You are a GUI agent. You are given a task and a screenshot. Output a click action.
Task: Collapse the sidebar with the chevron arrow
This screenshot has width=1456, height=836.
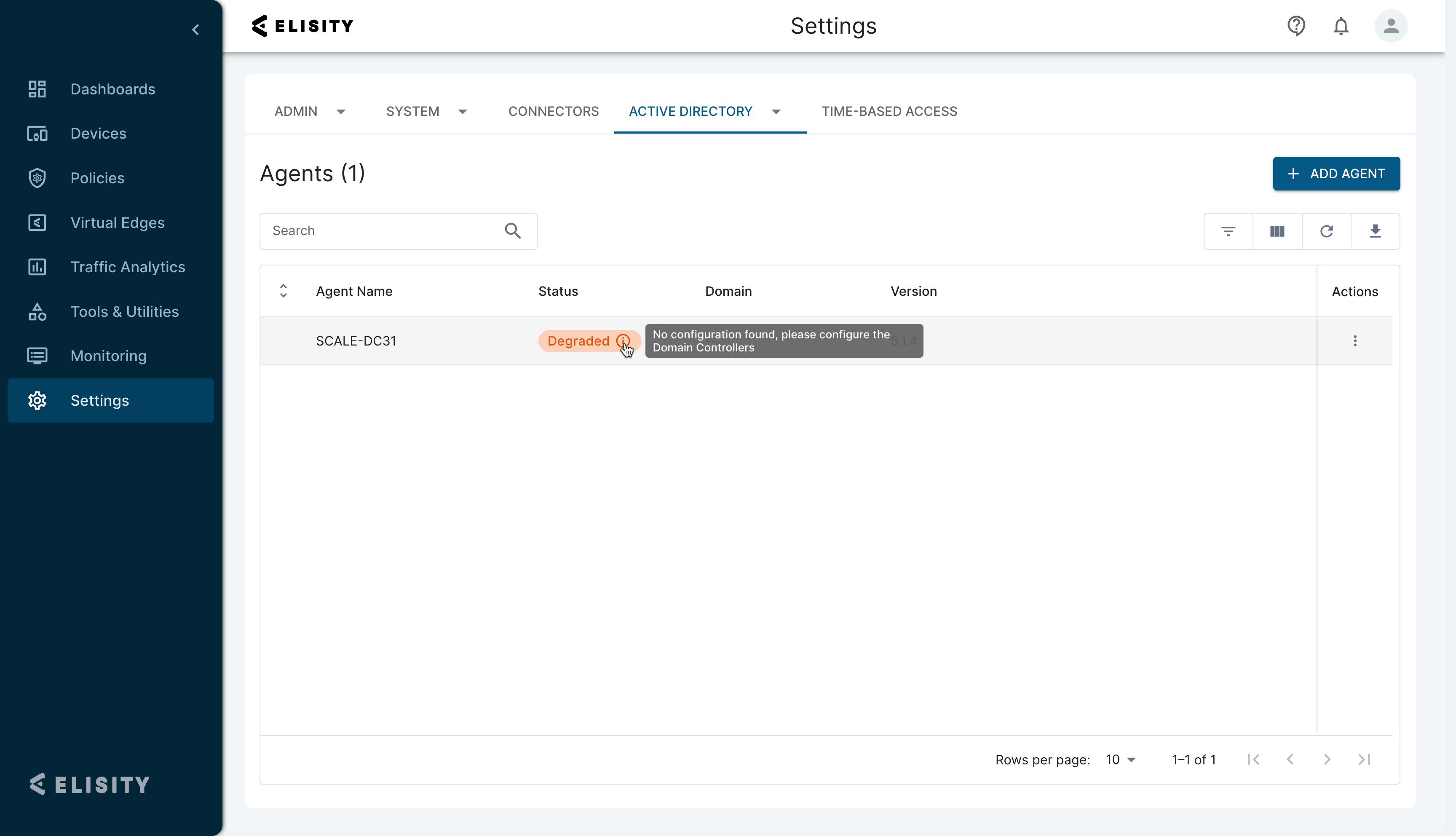196,30
